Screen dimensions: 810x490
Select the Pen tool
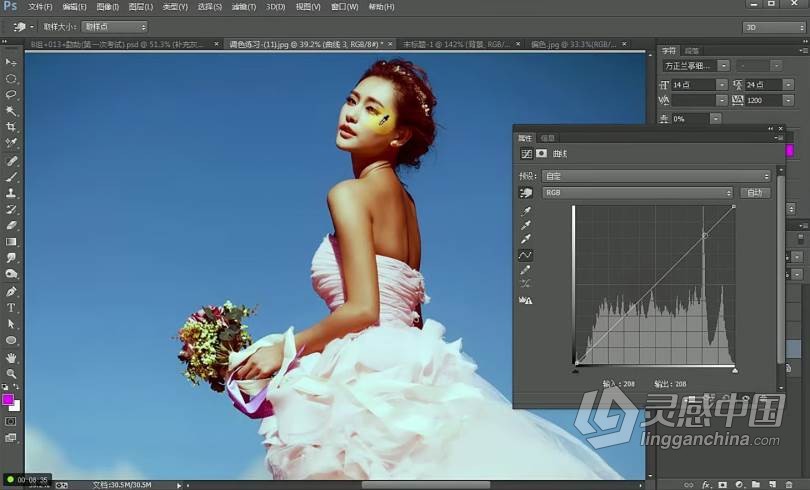pos(11,291)
